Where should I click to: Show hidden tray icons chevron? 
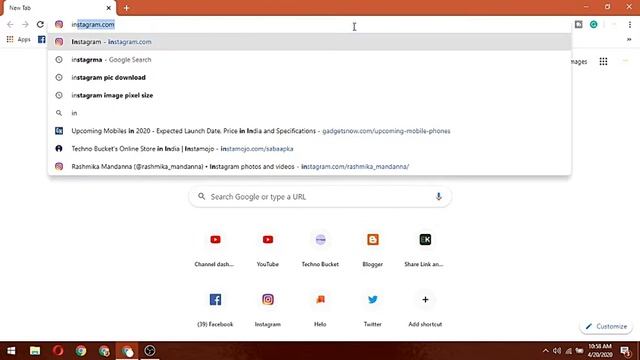(x=546, y=351)
